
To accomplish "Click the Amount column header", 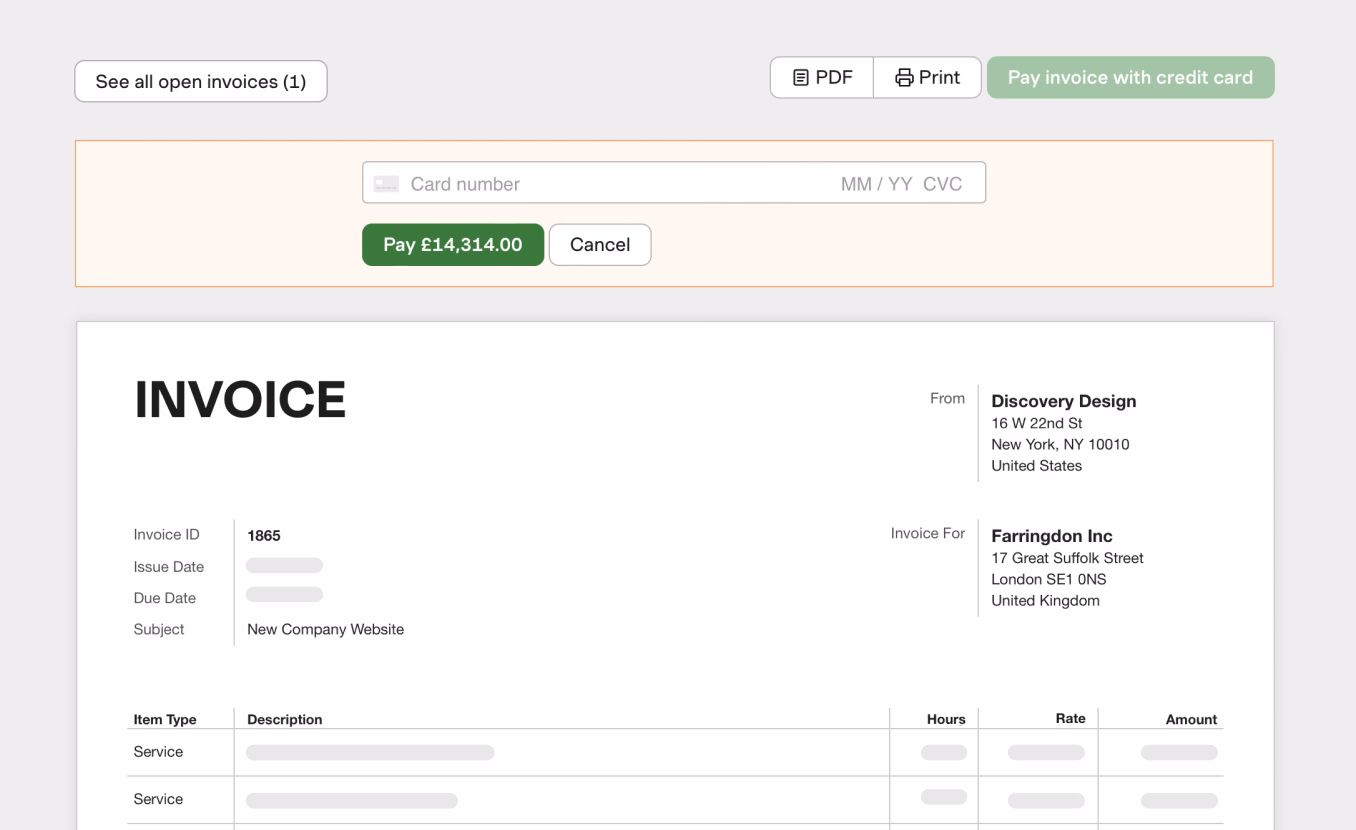I will point(1191,719).
